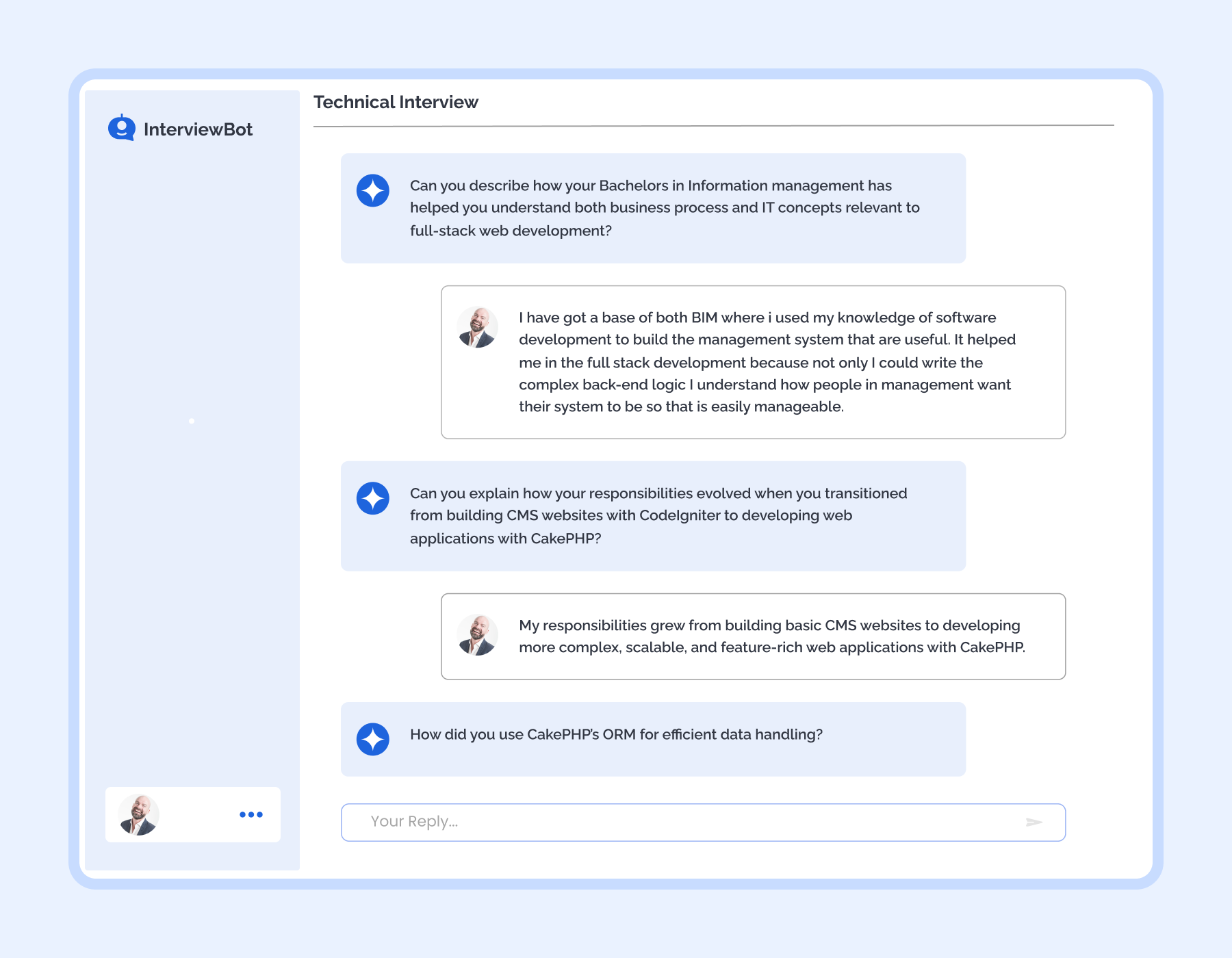Focus the Your Reply input field
This screenshot has width=1232, height=958.
tap(684, 822)
